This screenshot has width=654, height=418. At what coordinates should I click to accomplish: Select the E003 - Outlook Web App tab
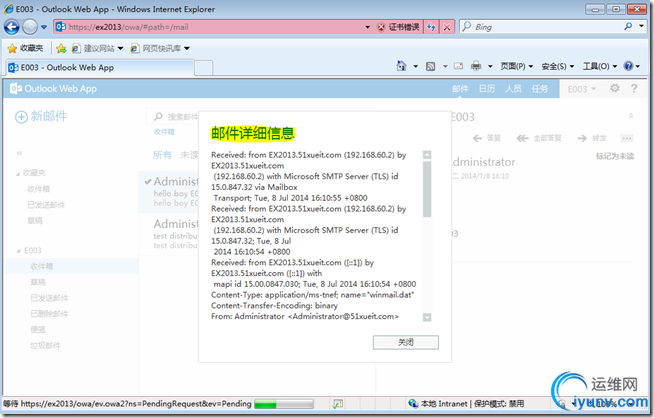coord(100,68)
